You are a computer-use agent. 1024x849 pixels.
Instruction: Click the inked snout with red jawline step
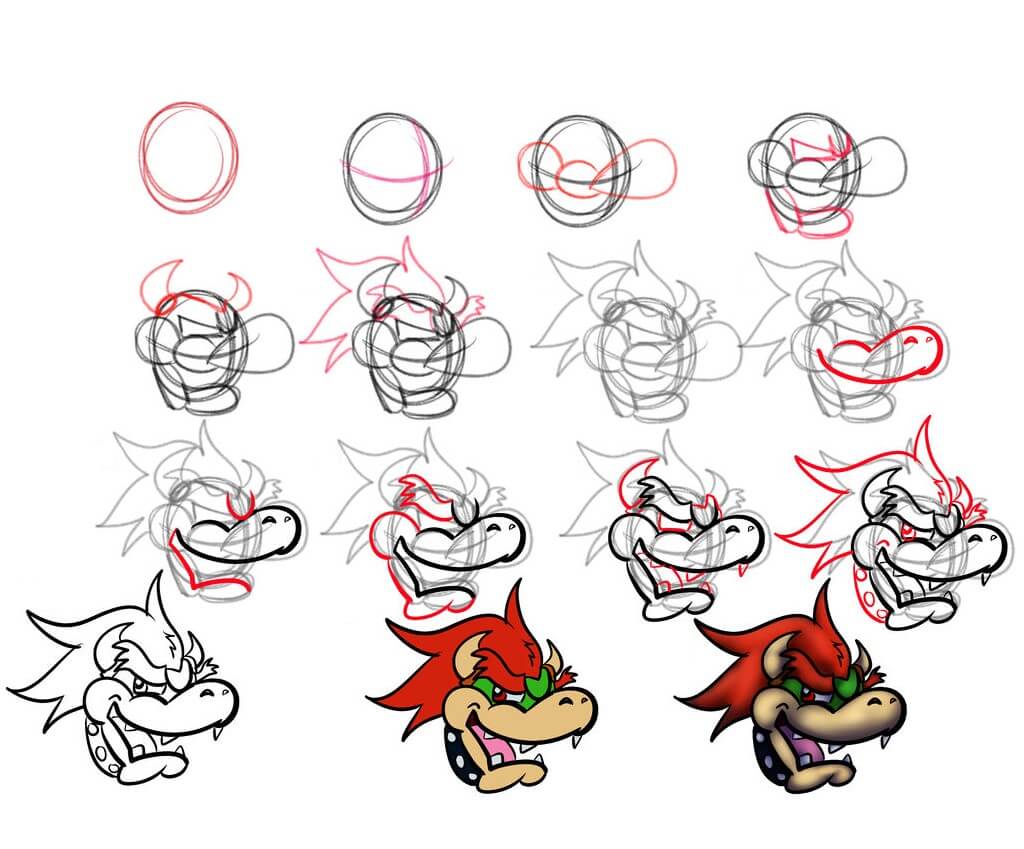(202, 511)
